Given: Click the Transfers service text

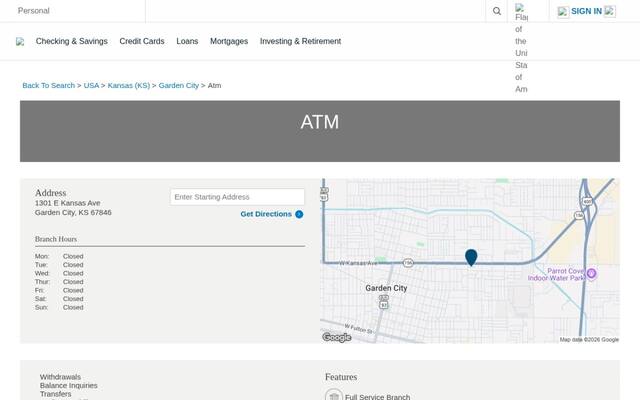Looking at the screenshot, I should coord(56,394).
